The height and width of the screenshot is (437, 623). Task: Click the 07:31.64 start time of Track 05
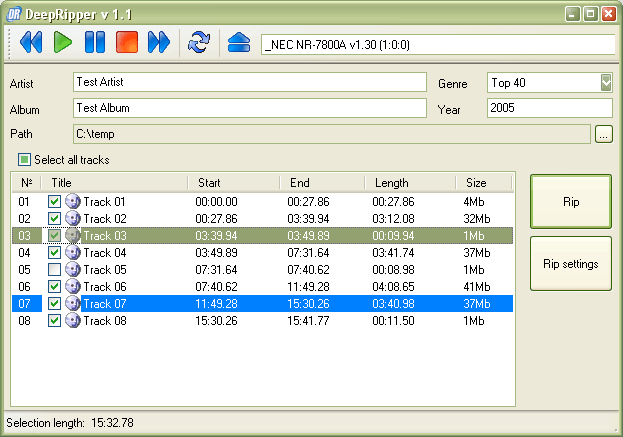click(216, 270)
